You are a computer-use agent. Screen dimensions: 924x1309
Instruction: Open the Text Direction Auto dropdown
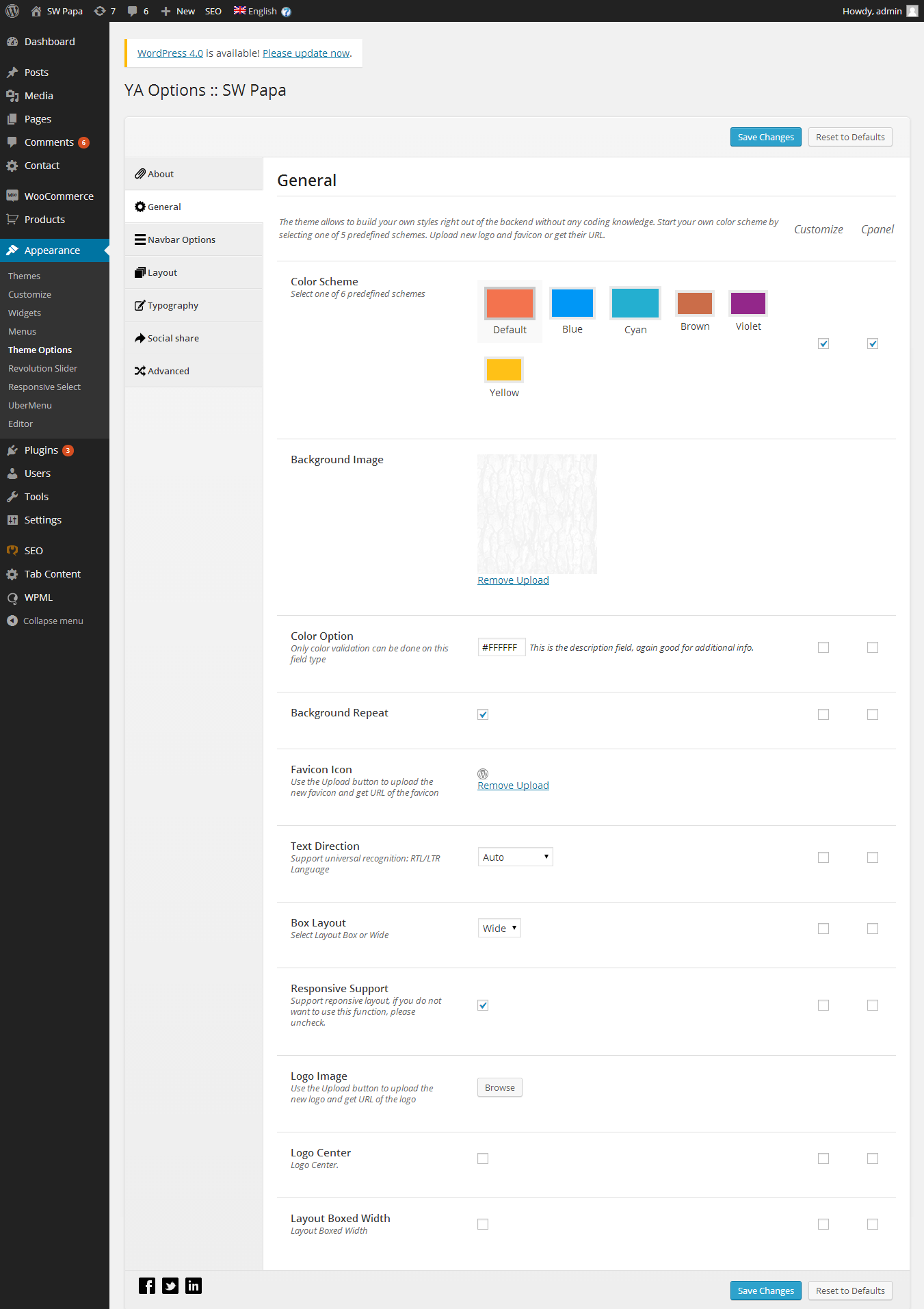516,857
